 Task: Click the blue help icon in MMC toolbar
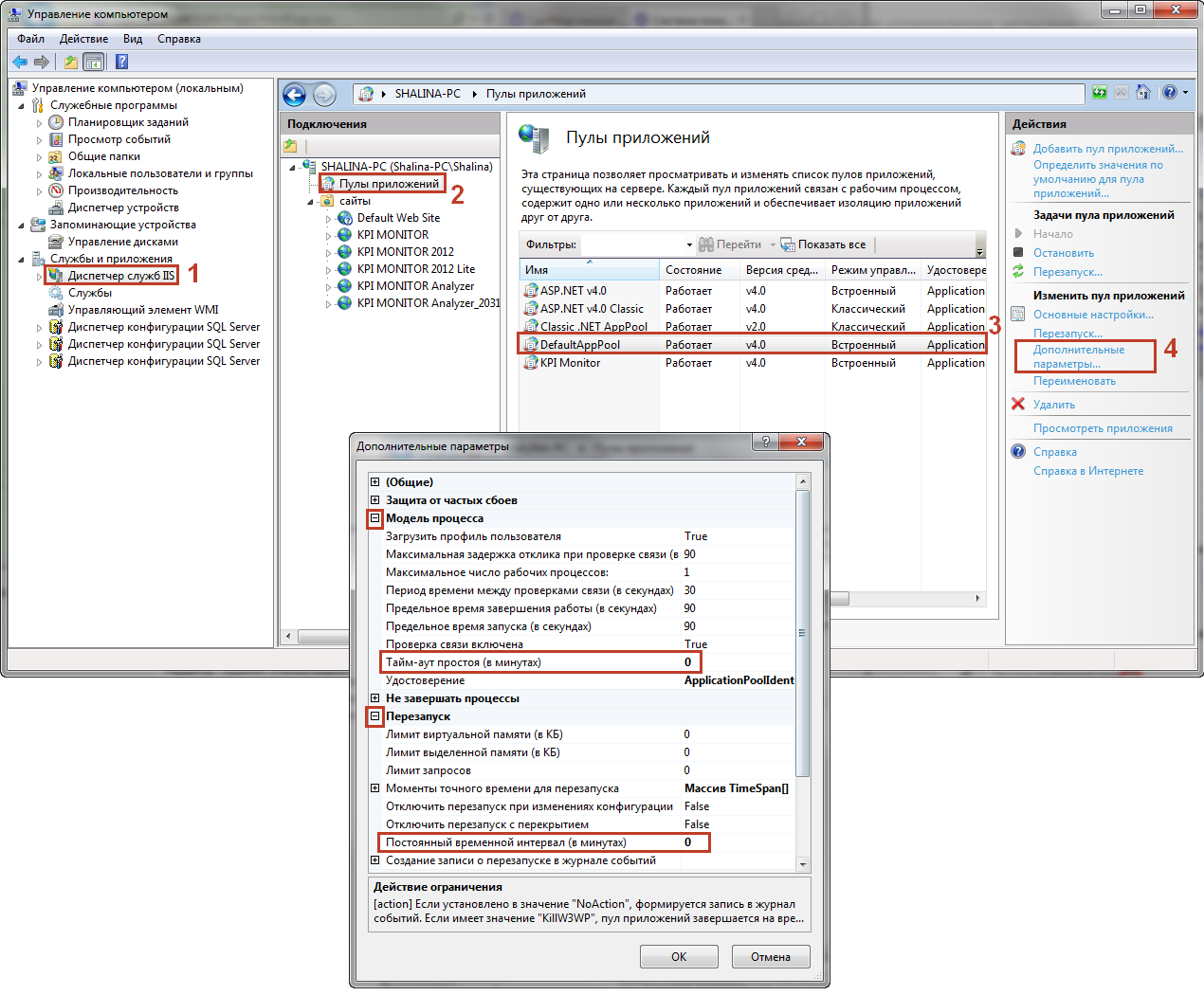click(x=121, y=62)
